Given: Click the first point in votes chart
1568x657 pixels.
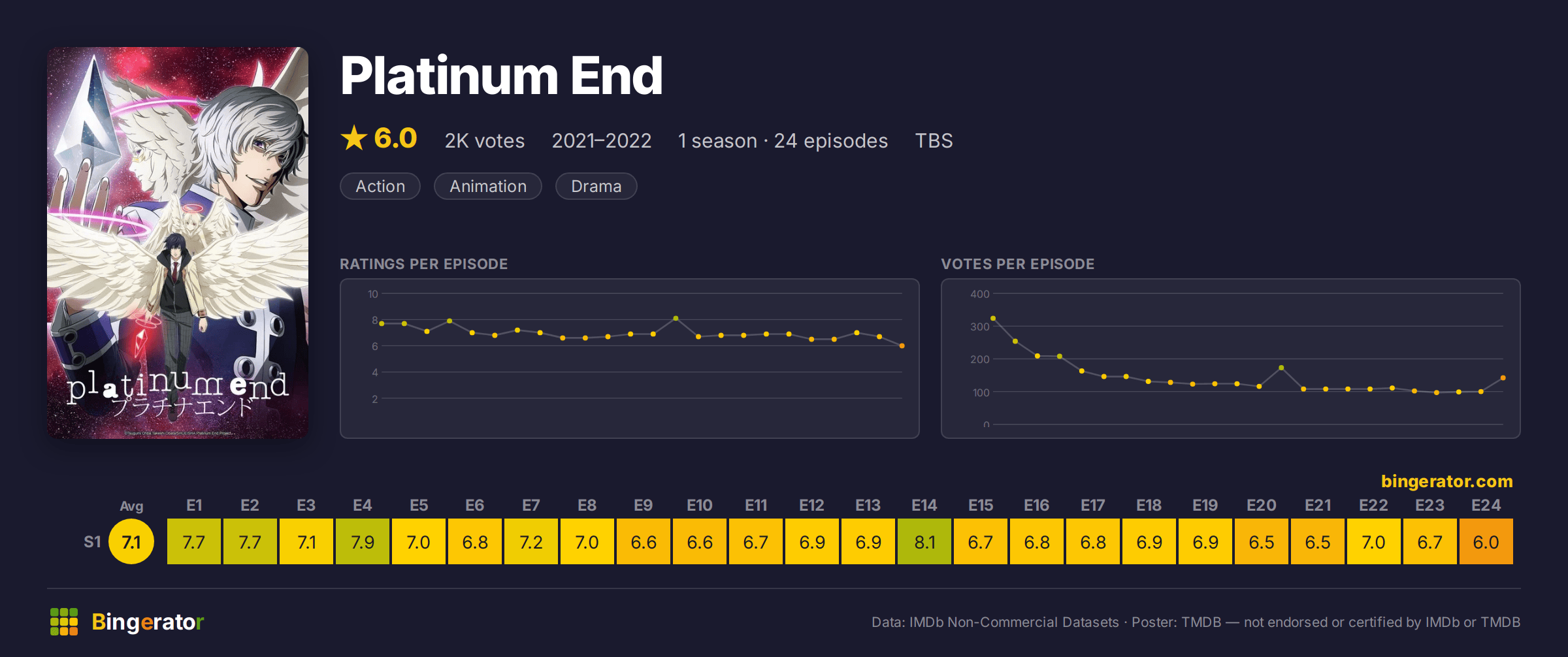Looking at the screenshot, I should coord(993,318).
